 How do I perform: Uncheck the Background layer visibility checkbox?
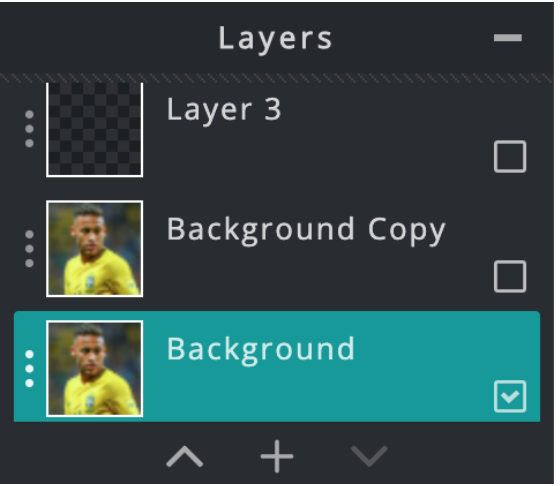(x=510, y=396)
